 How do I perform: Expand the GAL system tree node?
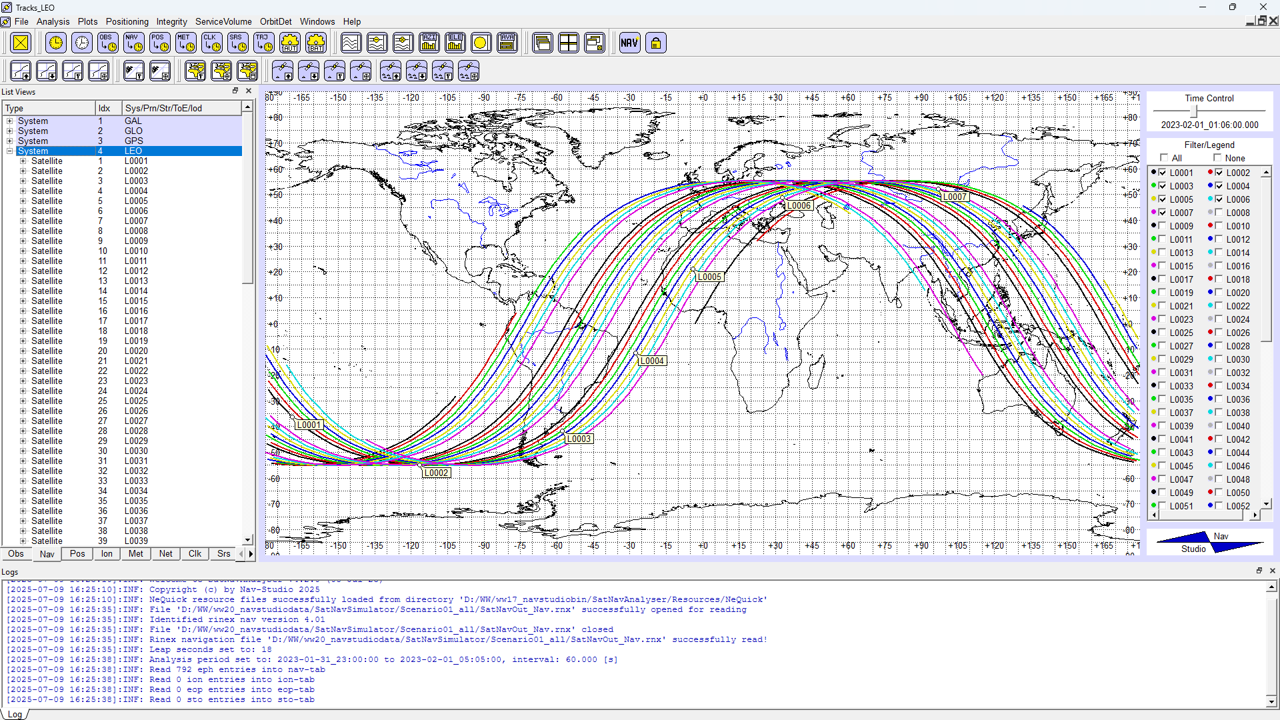coord(10,121)
